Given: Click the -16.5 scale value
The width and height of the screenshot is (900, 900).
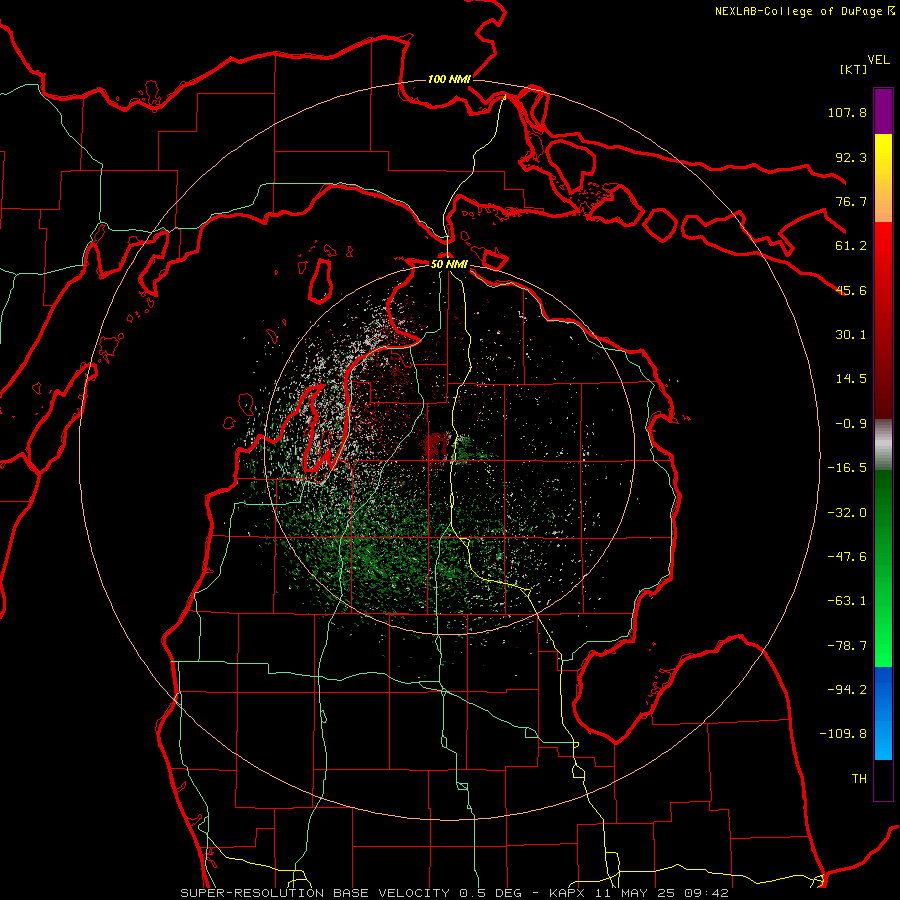Looking at the screenshot, I should (847, 468).
